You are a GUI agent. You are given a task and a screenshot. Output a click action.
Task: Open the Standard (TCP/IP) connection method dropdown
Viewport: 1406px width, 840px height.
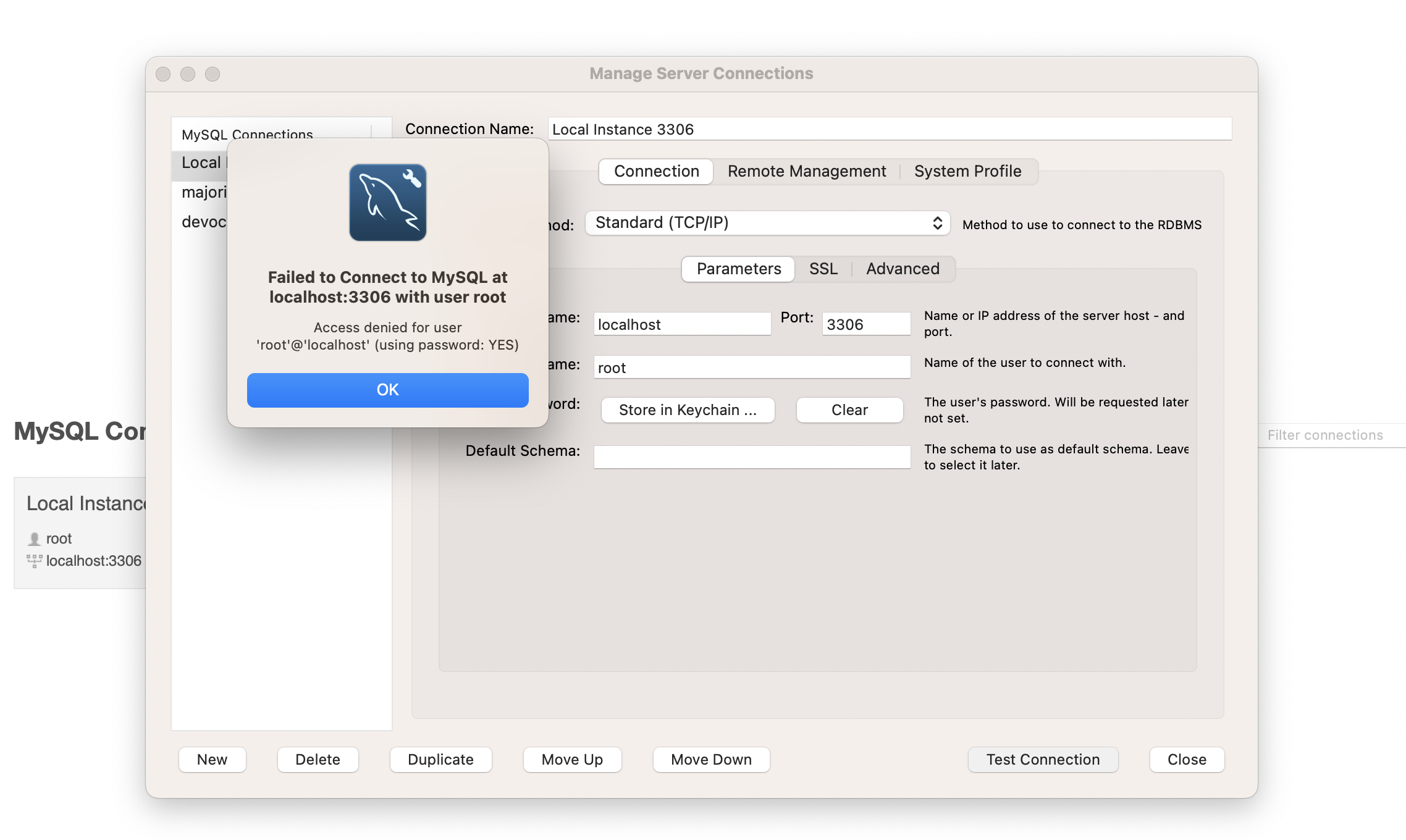(x=767, y=223)
